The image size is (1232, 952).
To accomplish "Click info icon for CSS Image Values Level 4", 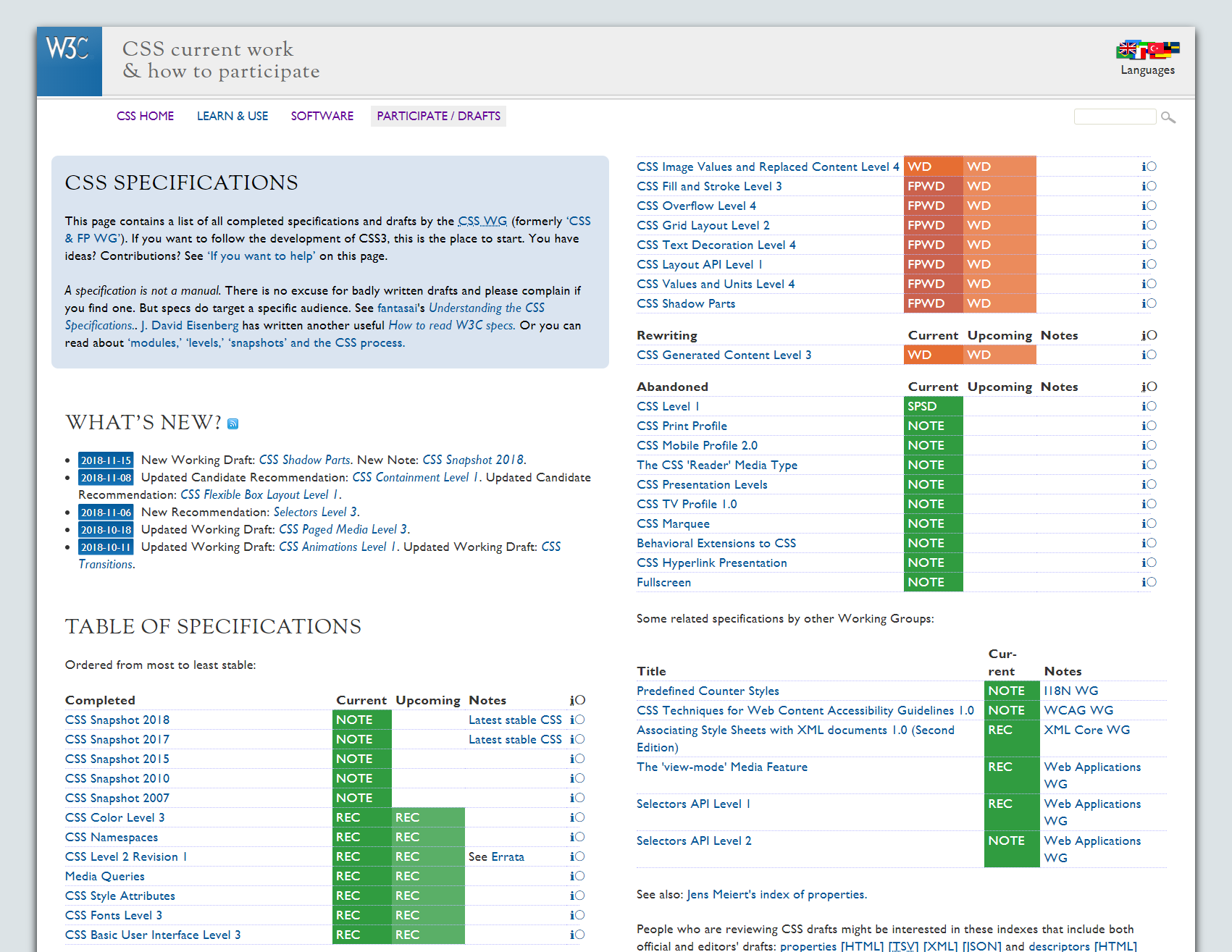I will (x=1149, y=167).
